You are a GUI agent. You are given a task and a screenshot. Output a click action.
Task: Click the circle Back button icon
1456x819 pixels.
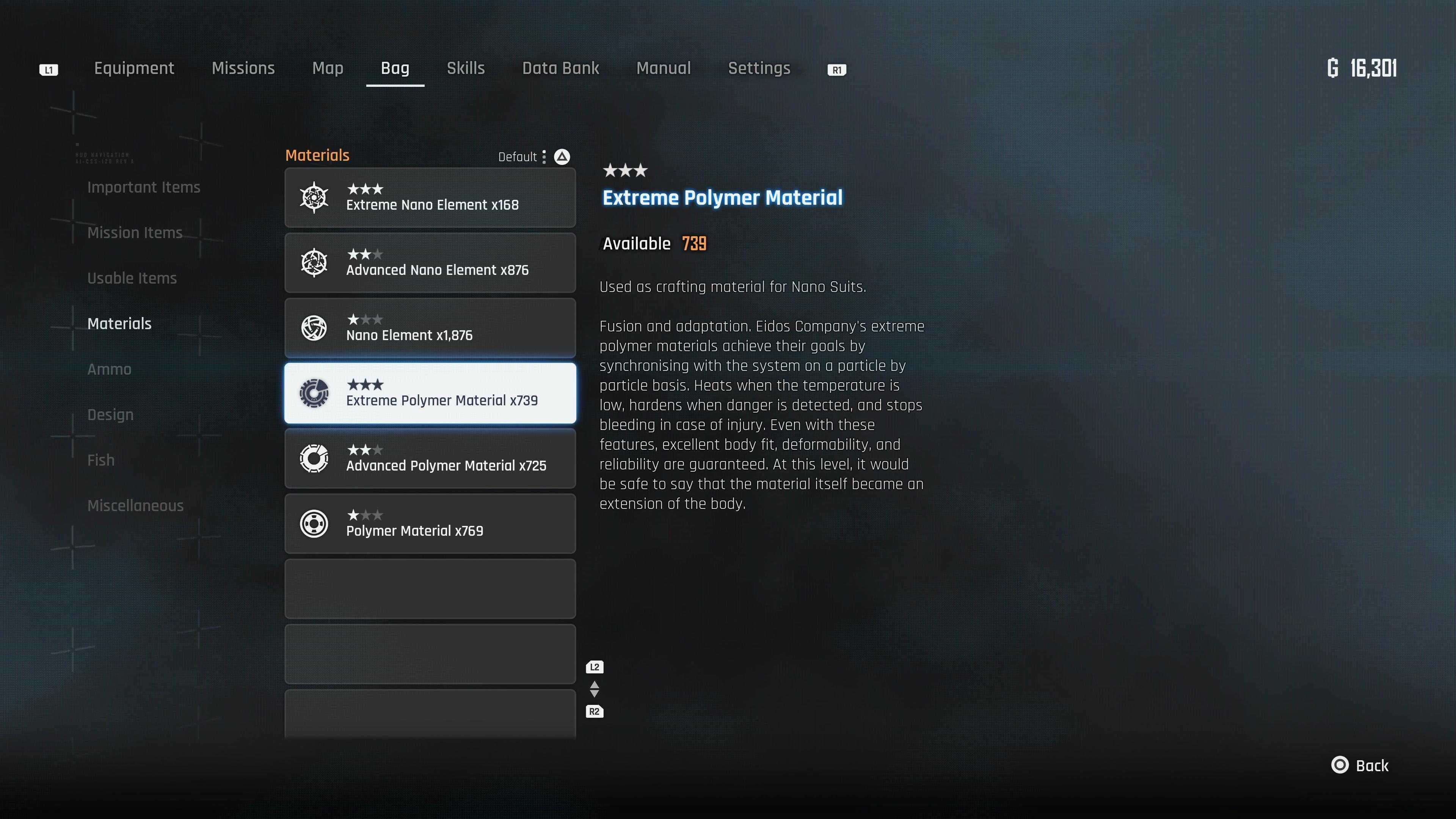pyautogui.click(x=1340, y=765)
